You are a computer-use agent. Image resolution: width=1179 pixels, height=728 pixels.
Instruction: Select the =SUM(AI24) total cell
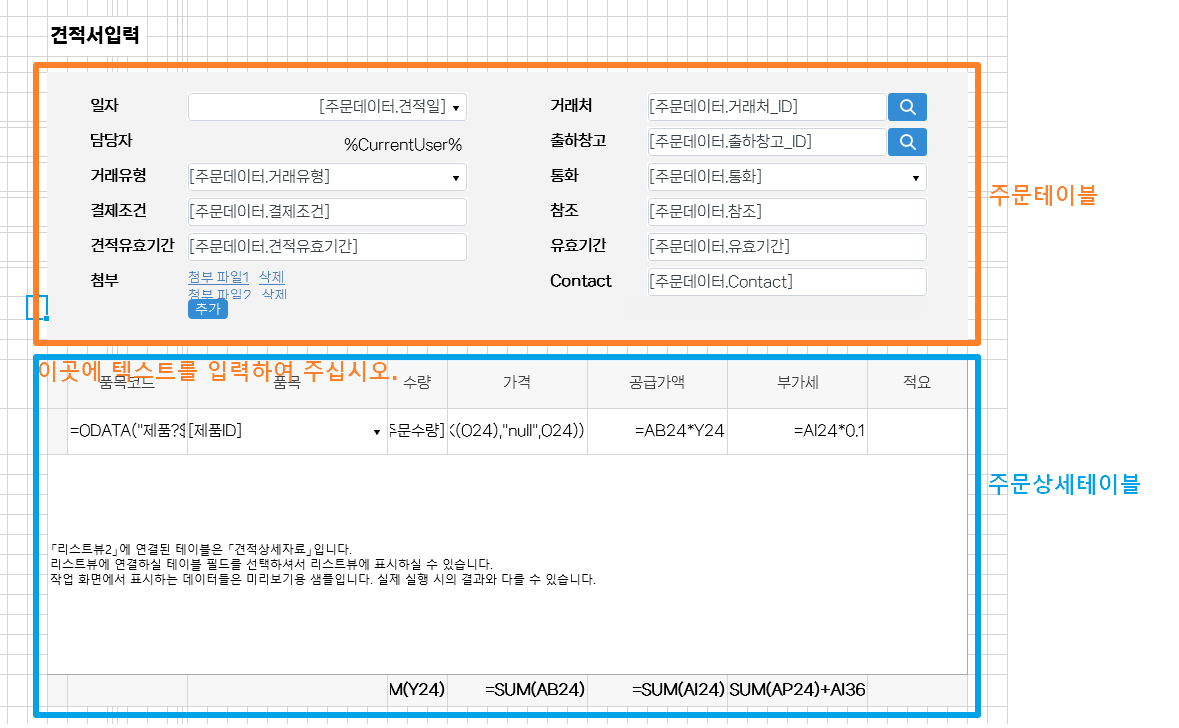tap(657, 690)
